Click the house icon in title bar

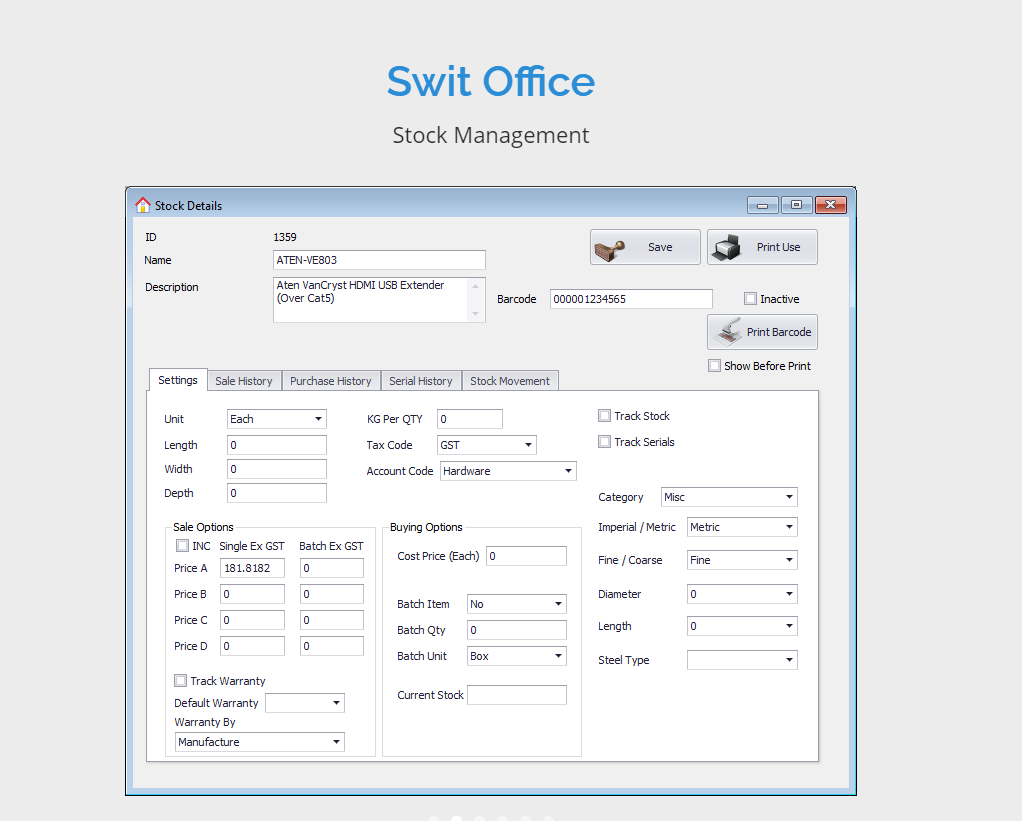tap(142, 205)
